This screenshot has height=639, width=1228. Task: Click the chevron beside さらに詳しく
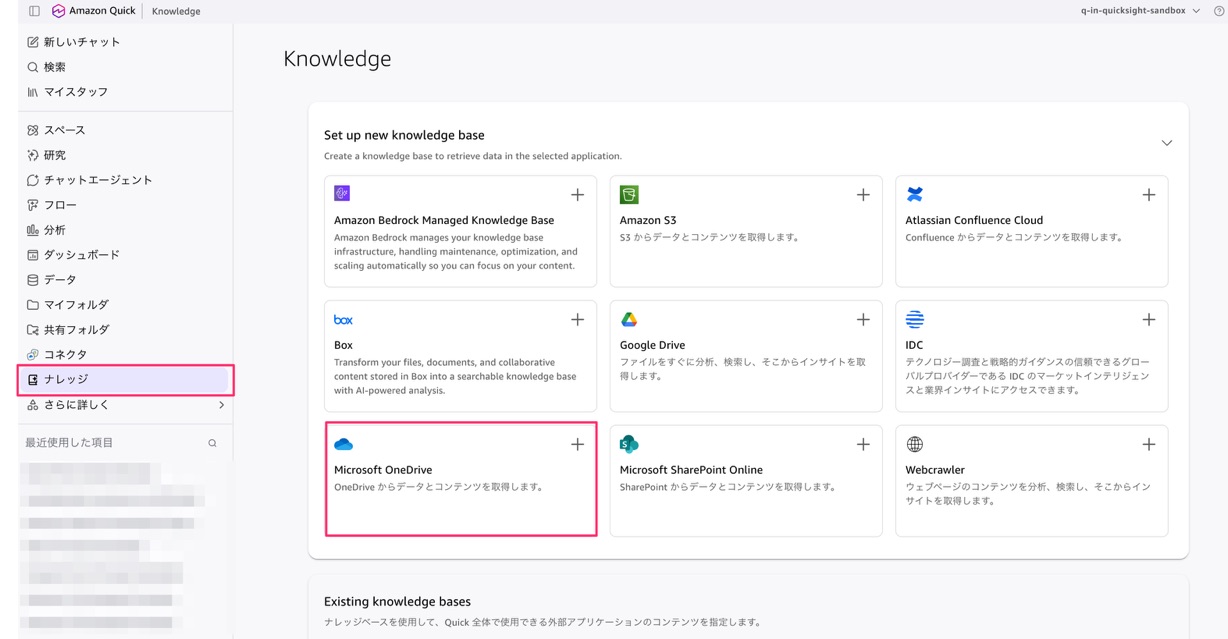click(x=221, y=405)
